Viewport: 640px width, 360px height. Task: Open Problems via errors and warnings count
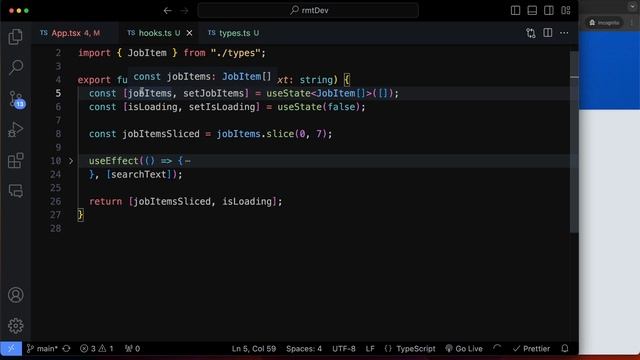point(97,349)
